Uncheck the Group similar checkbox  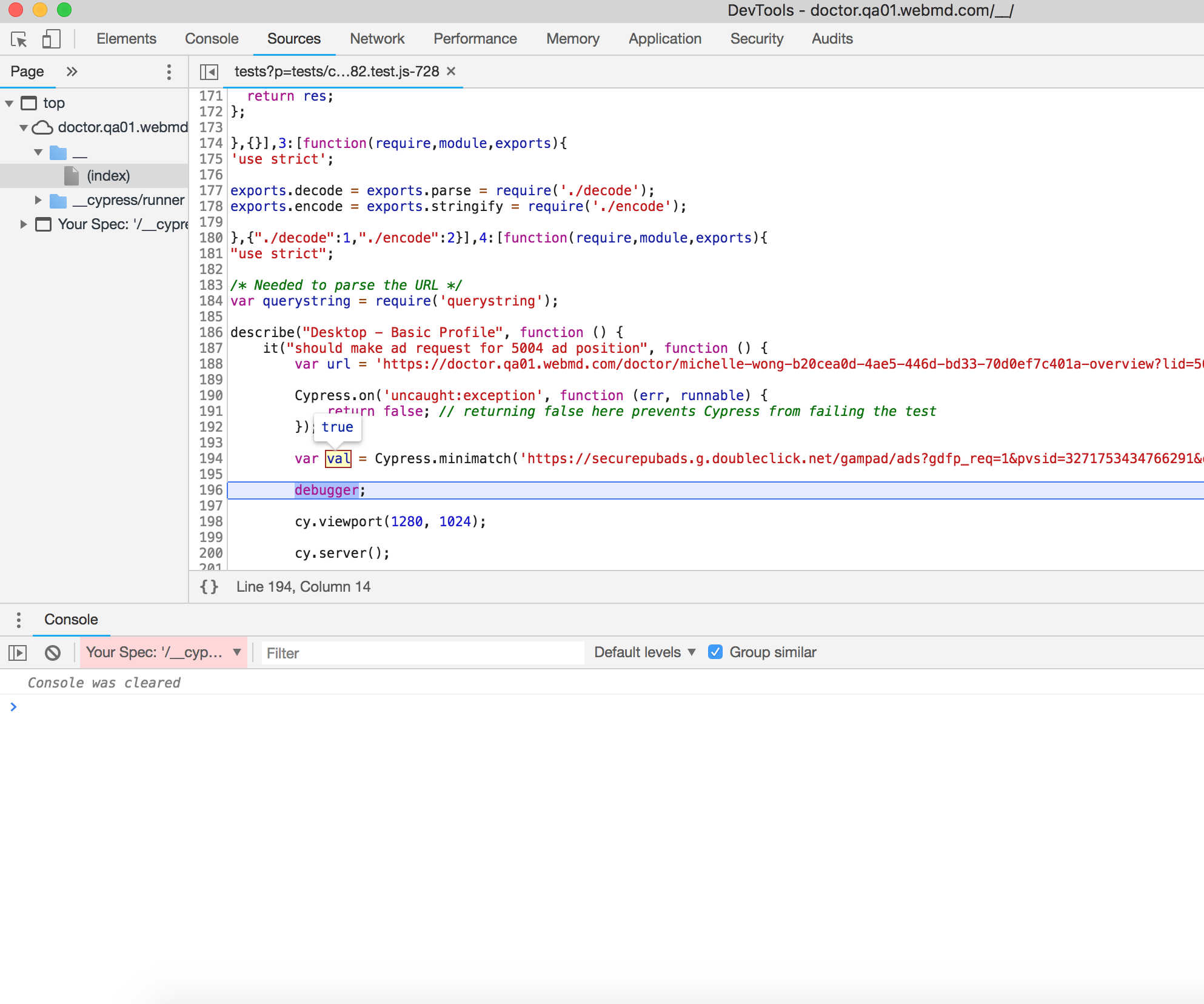(715, 652)
